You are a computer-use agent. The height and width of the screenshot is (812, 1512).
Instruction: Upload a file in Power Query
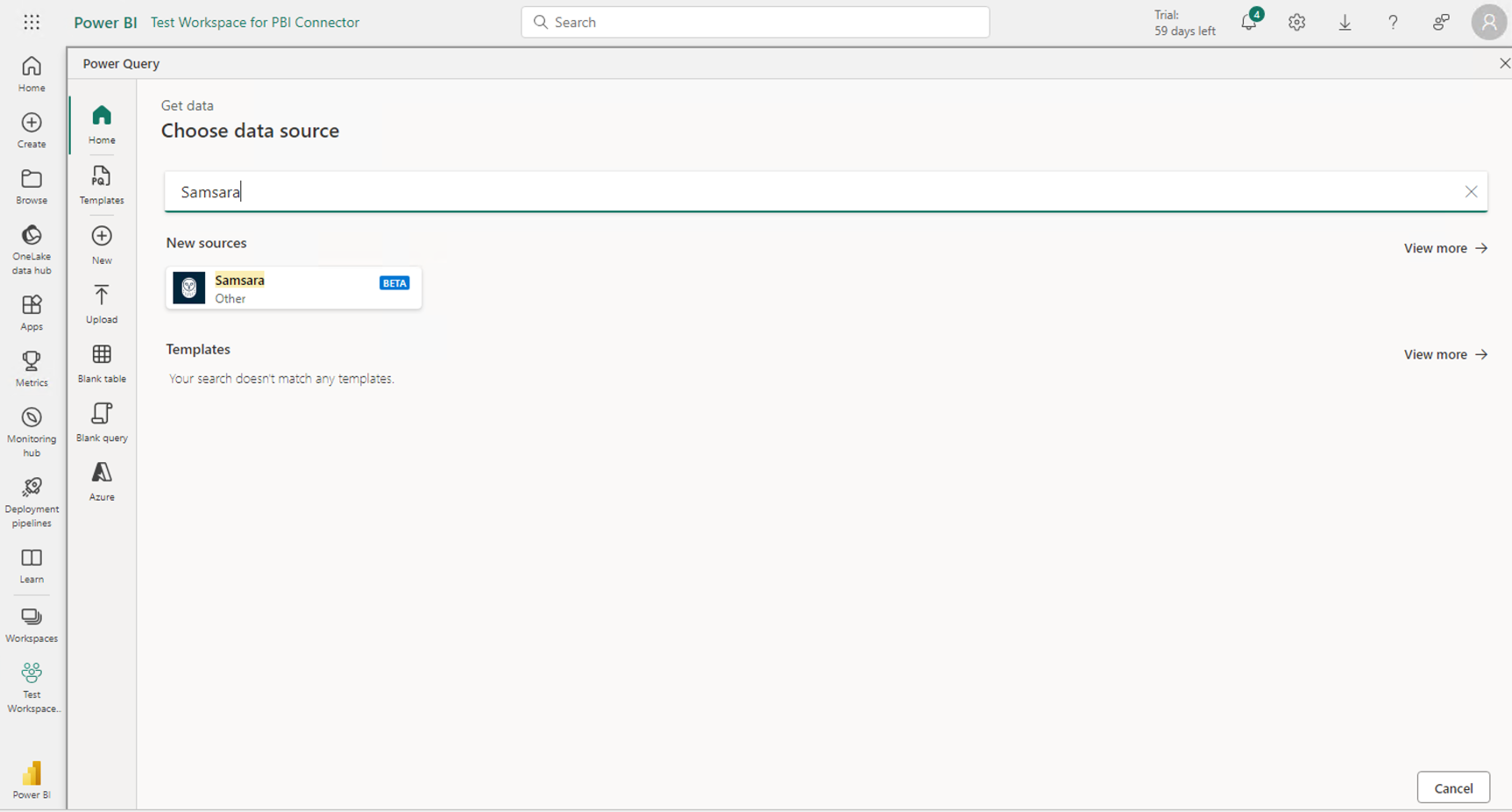pyautogui.click(x=101, y=303)
